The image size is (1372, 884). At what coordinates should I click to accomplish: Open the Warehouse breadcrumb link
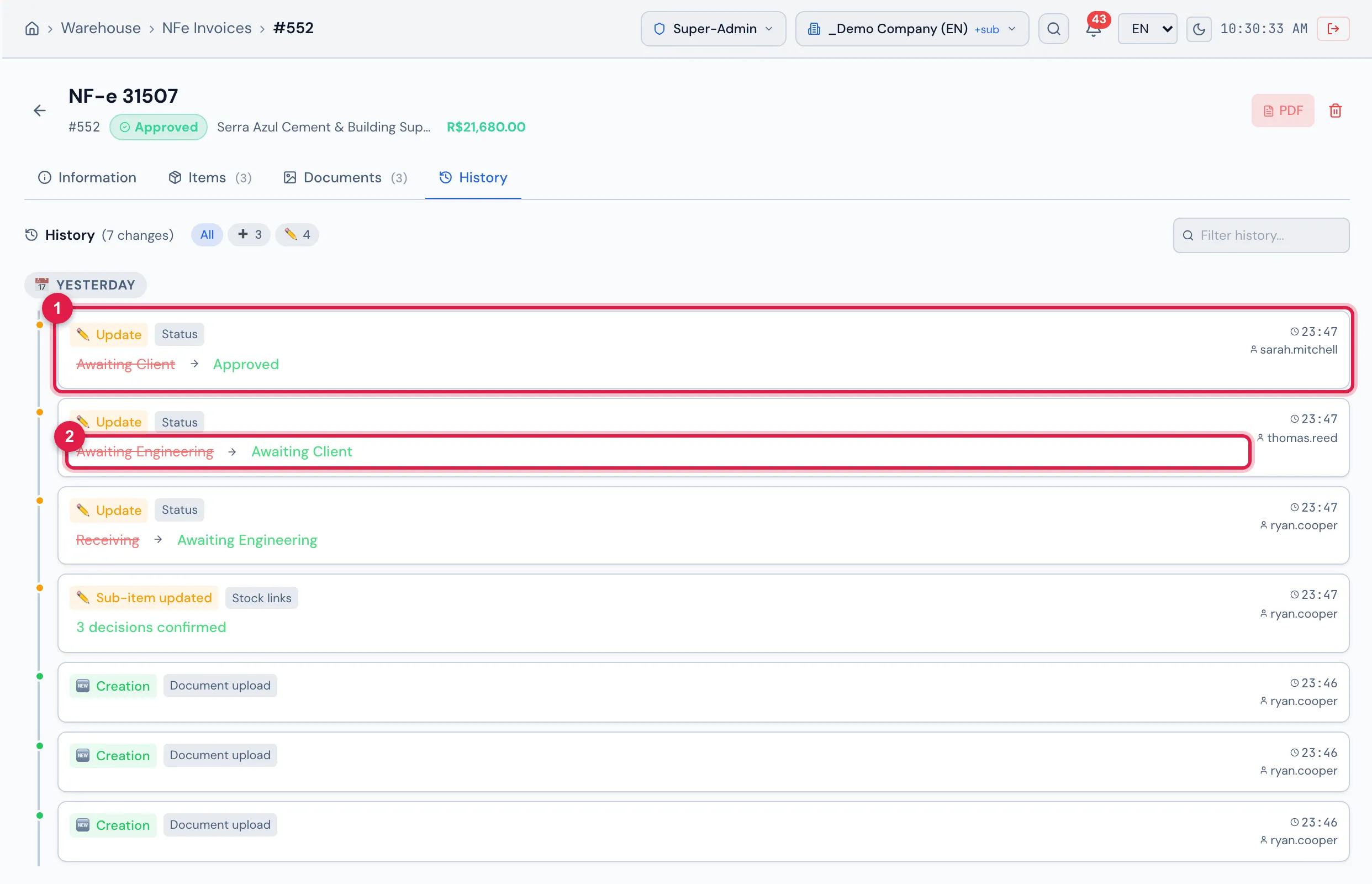101,28
